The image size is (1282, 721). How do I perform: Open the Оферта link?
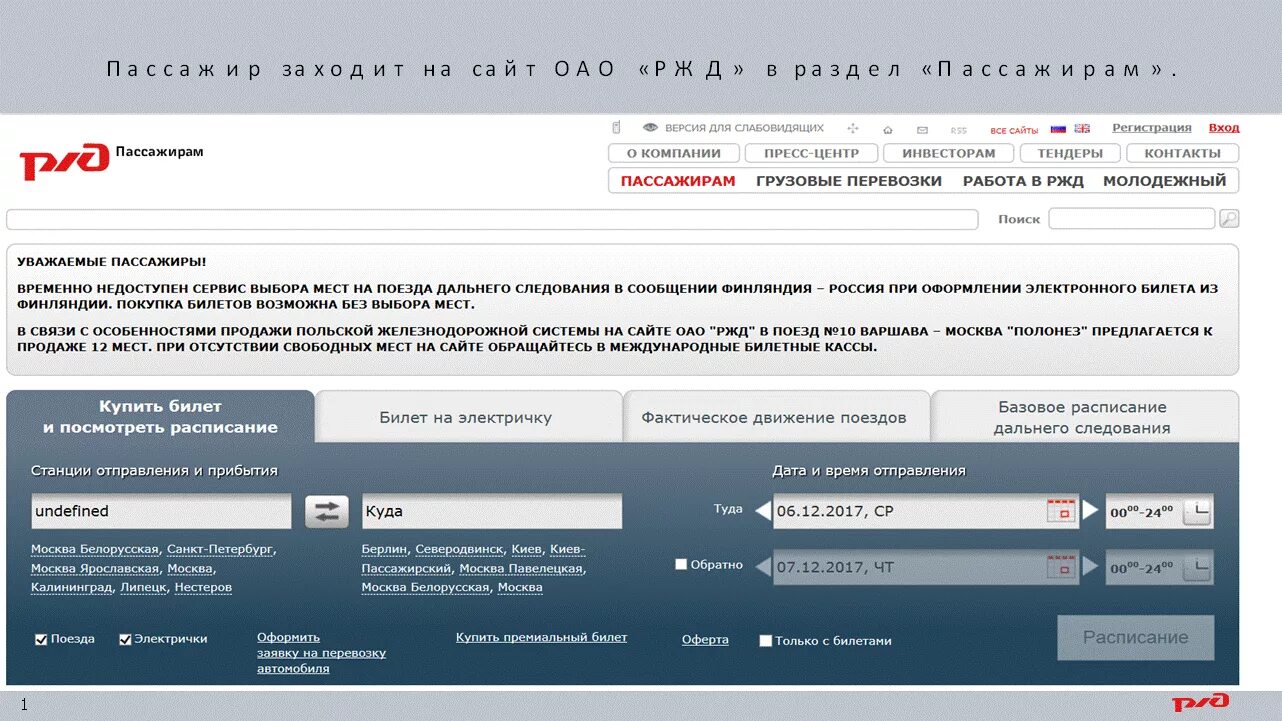(705, 640)
